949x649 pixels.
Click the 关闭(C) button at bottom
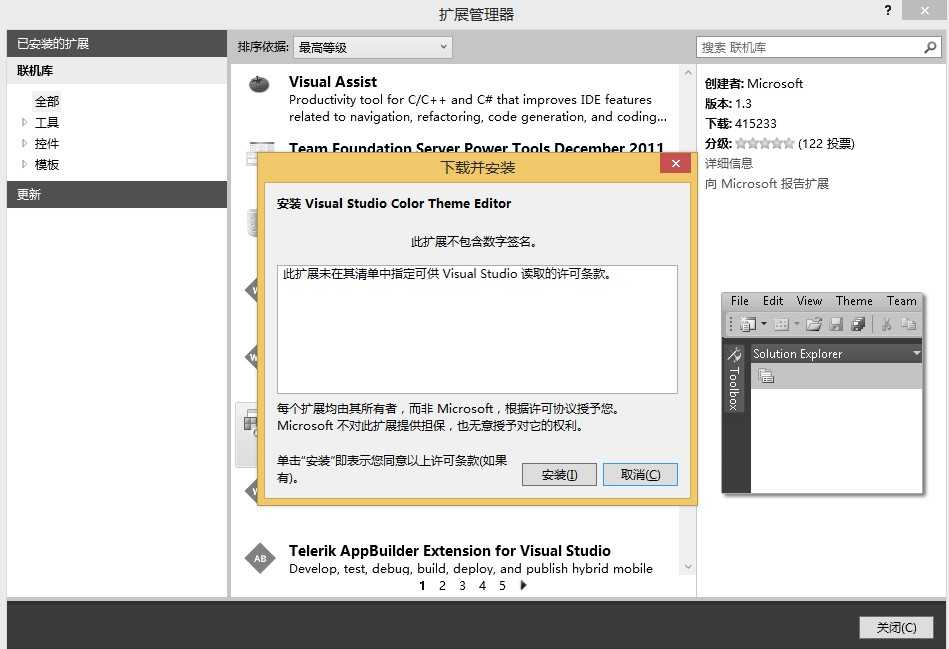click(x=896, y=628)
